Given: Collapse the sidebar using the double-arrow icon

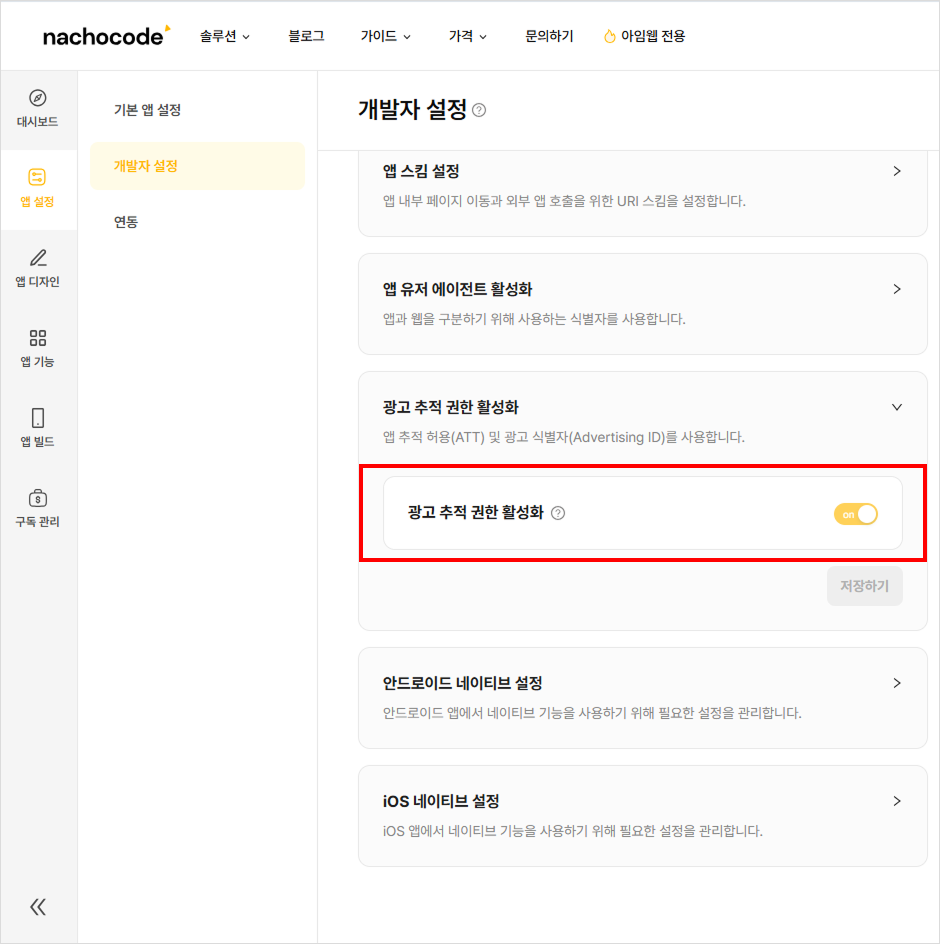Looking at the screenshot, I should click(37, 906).
